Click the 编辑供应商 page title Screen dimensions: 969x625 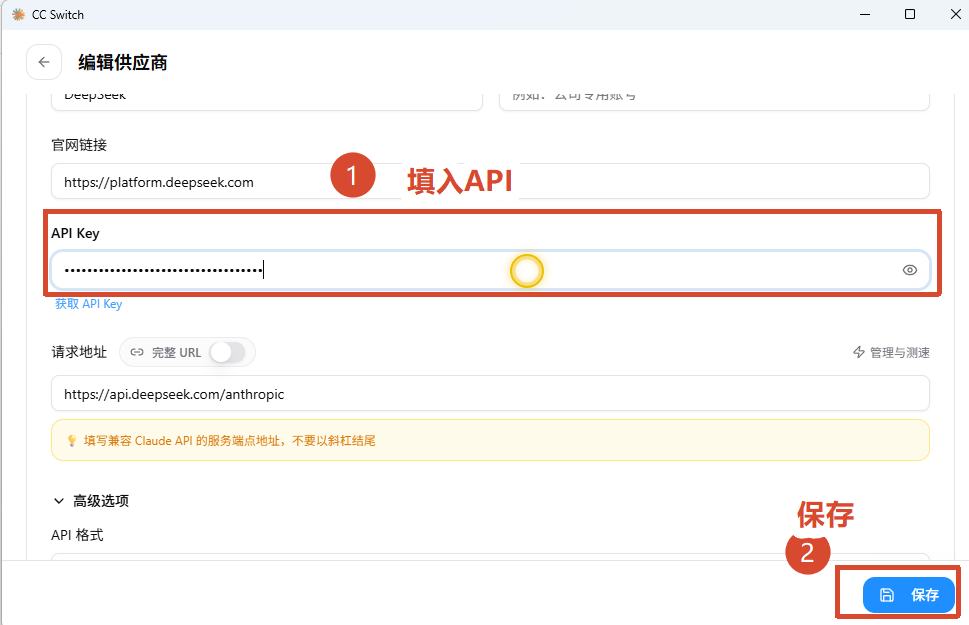[x=122, y=62]
